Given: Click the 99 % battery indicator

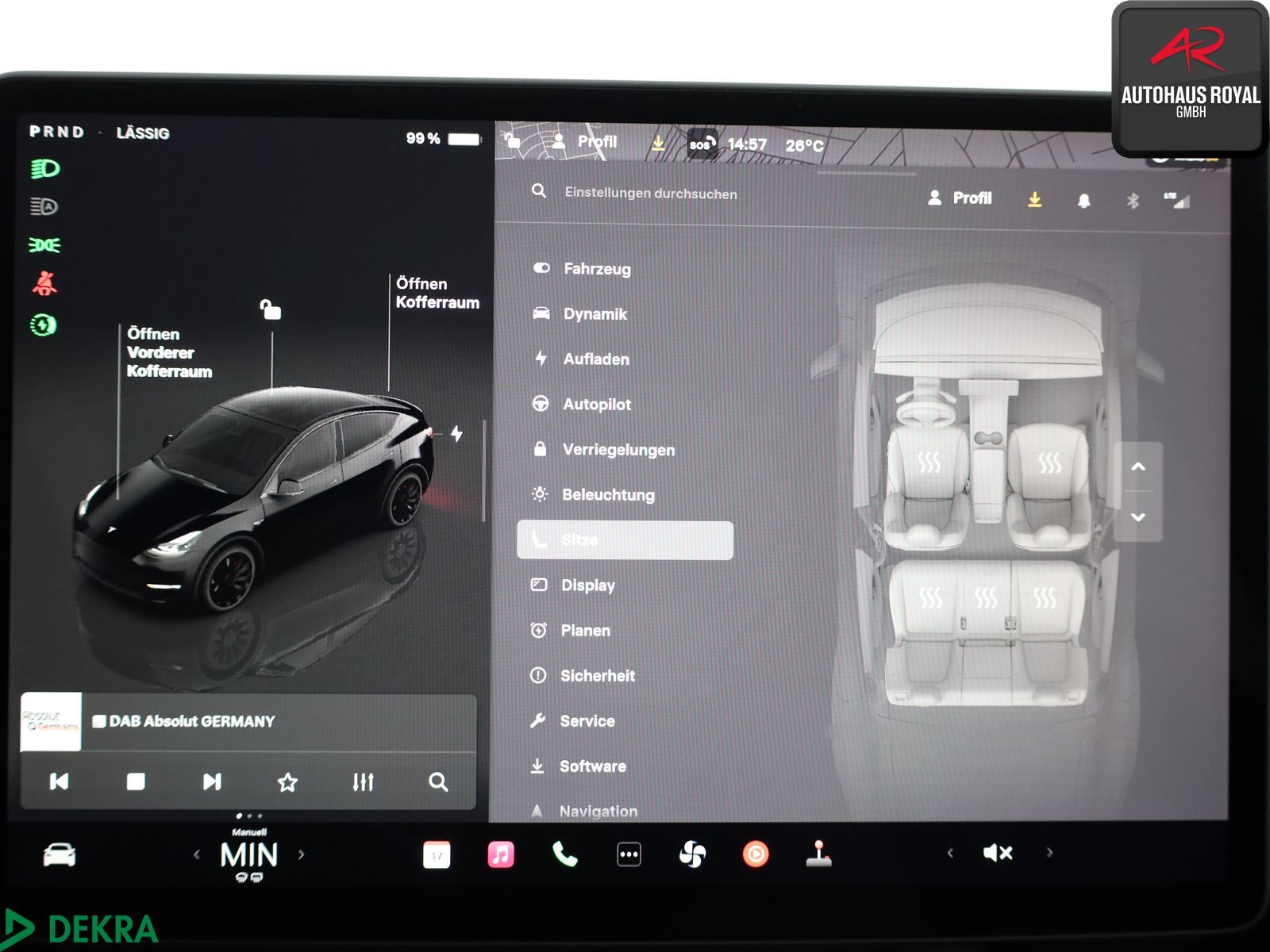Looking at the screenshot, I should click(444, 139).
